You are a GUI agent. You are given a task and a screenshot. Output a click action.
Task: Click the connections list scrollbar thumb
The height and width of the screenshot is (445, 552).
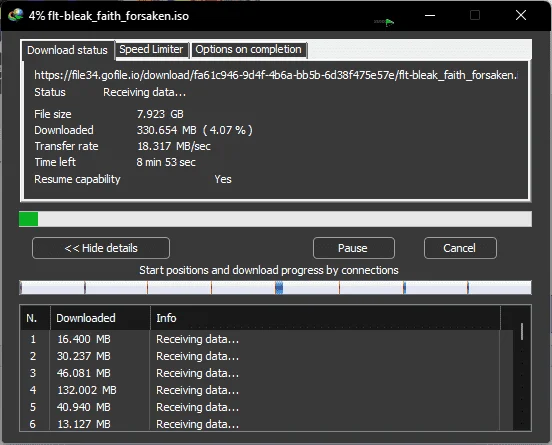click(522, 332)
